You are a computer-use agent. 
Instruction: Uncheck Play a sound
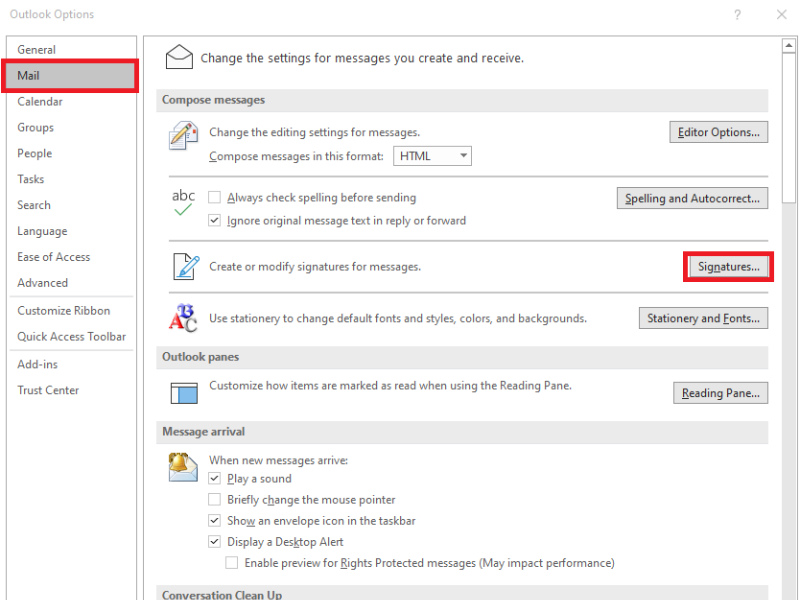point(214,479)
